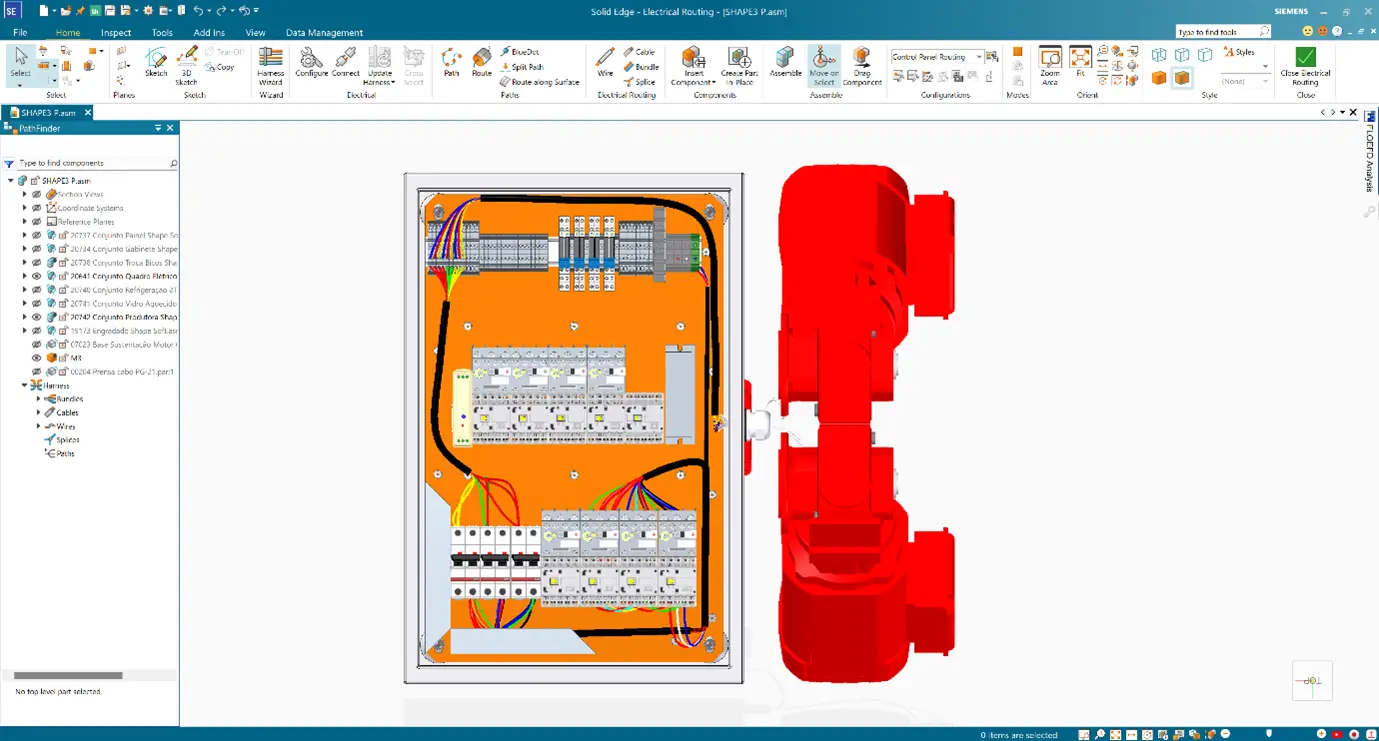Show the 20742 Conjunto Produtora component

coord(36,316)
